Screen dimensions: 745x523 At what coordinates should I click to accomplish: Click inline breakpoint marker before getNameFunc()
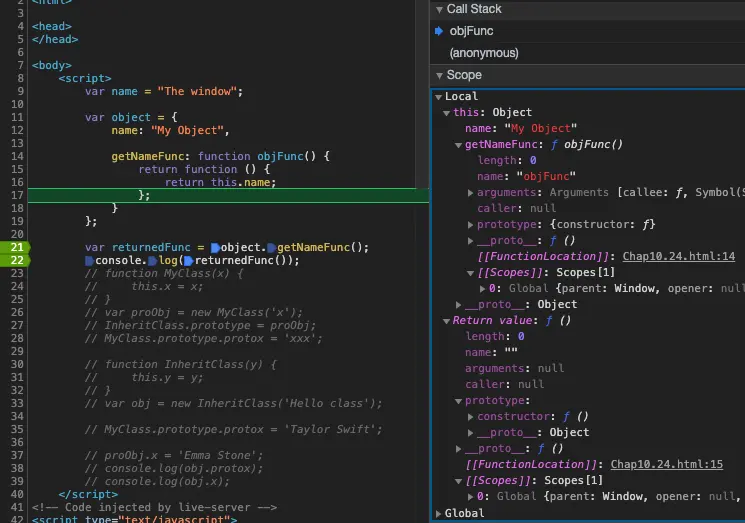272,247
